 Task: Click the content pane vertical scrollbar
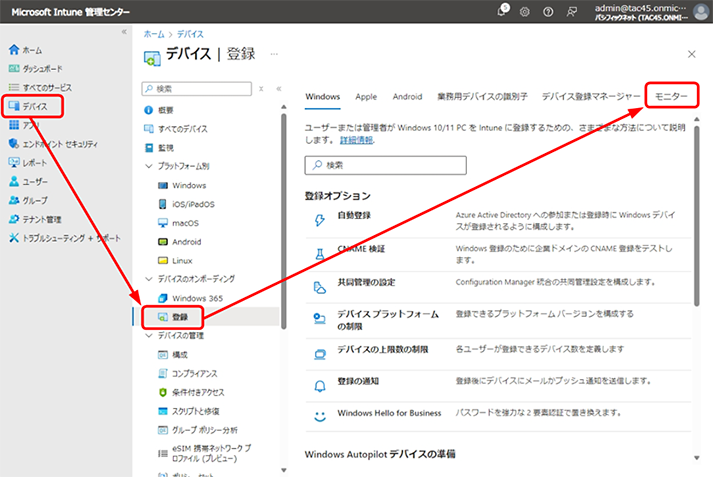697,216
